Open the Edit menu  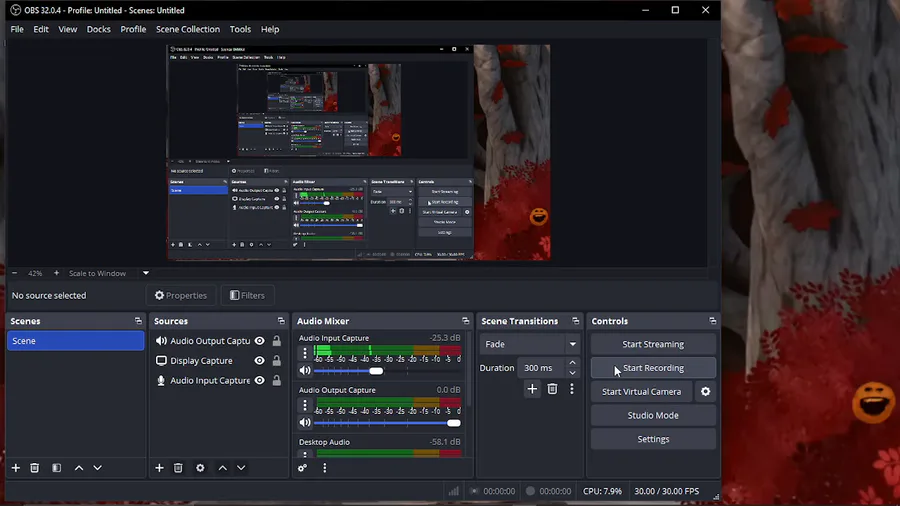click(x=41, y=29)
